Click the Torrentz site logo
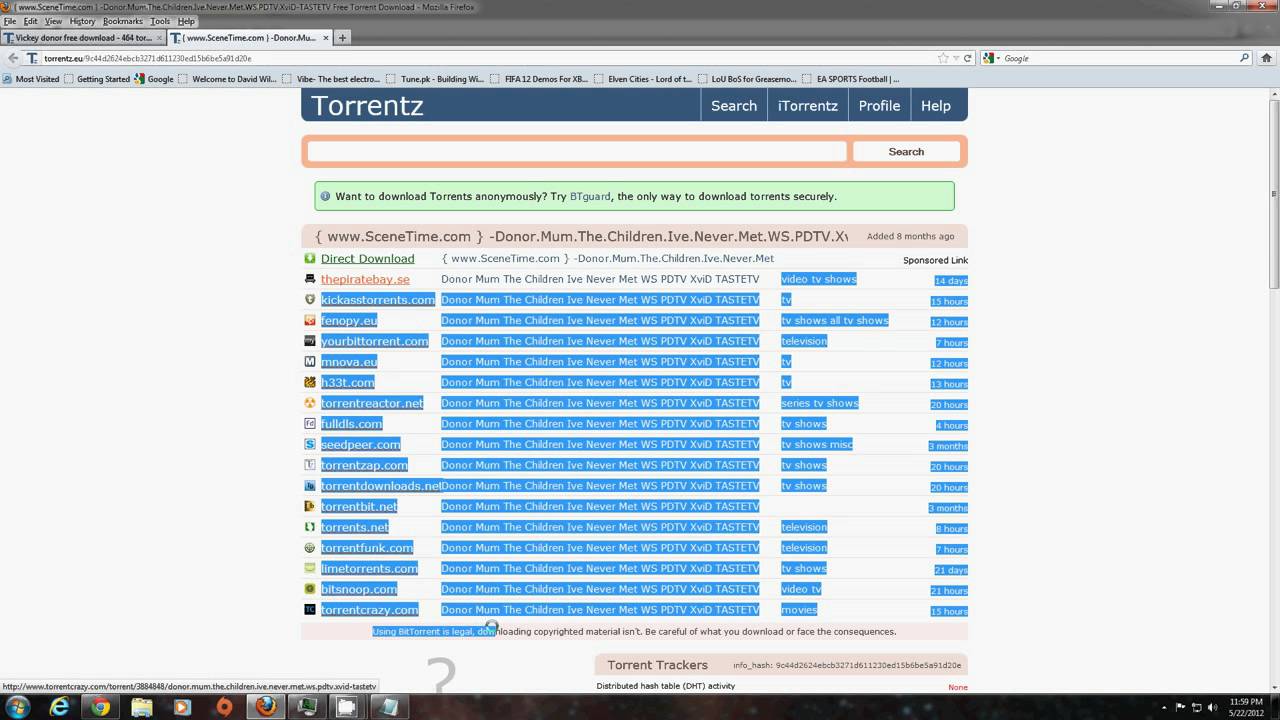 pos(367,105)
